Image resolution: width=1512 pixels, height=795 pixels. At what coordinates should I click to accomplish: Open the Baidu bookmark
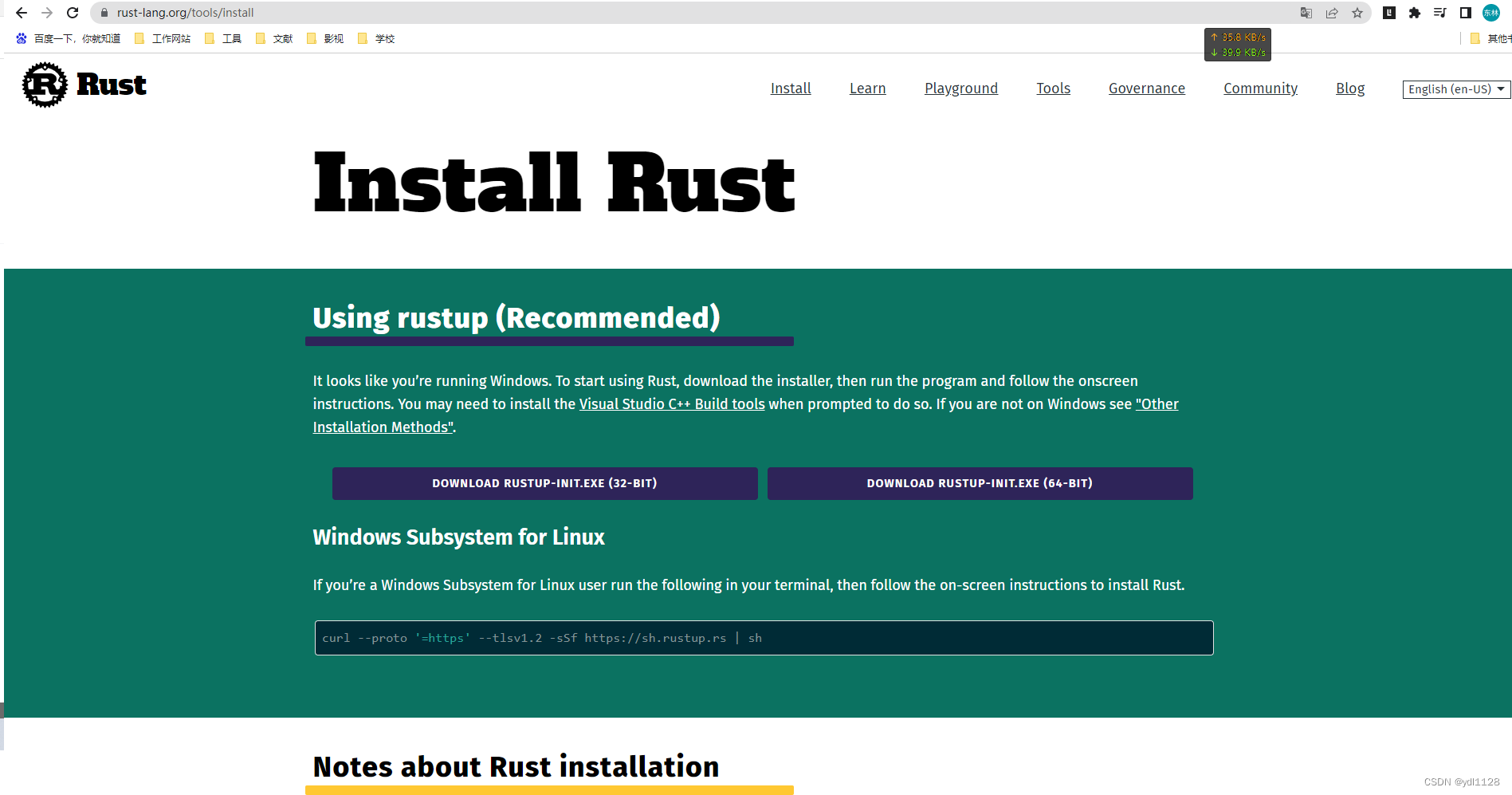click(x=68, y=38)
